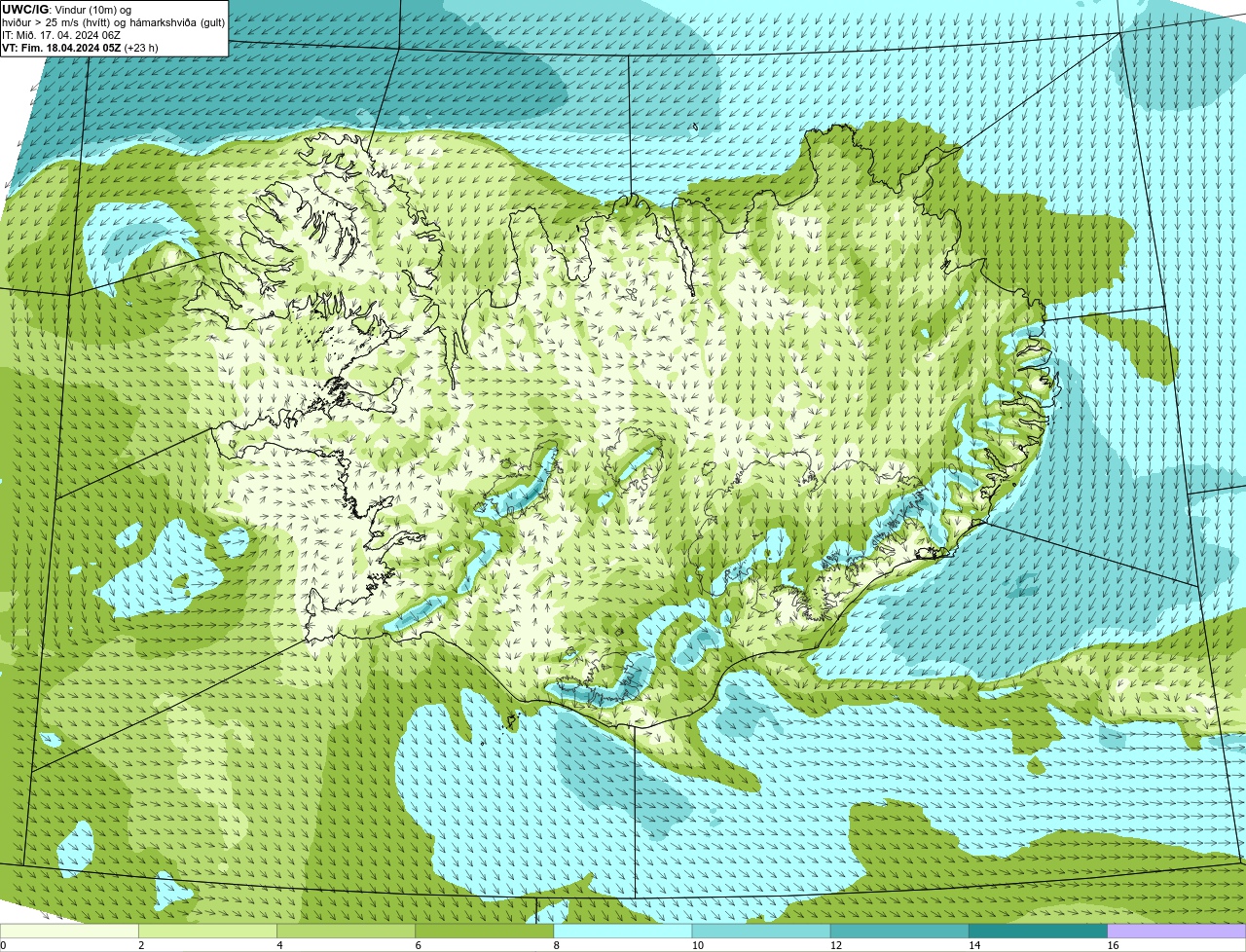The image size is (1246, 952).
Task: Select the VT: Fim. 18.04.2024 05Z line
Action: point(61,48)
